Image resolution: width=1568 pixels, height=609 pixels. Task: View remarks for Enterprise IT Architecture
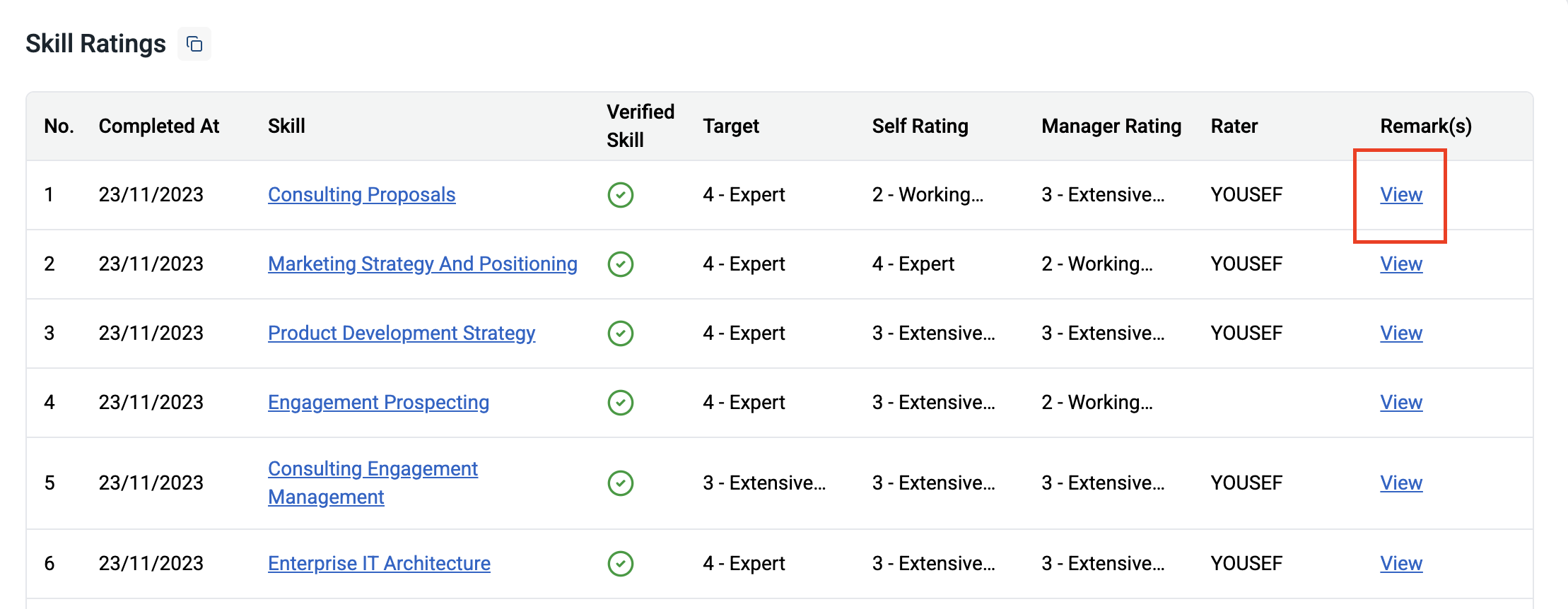coord(1400,564)
